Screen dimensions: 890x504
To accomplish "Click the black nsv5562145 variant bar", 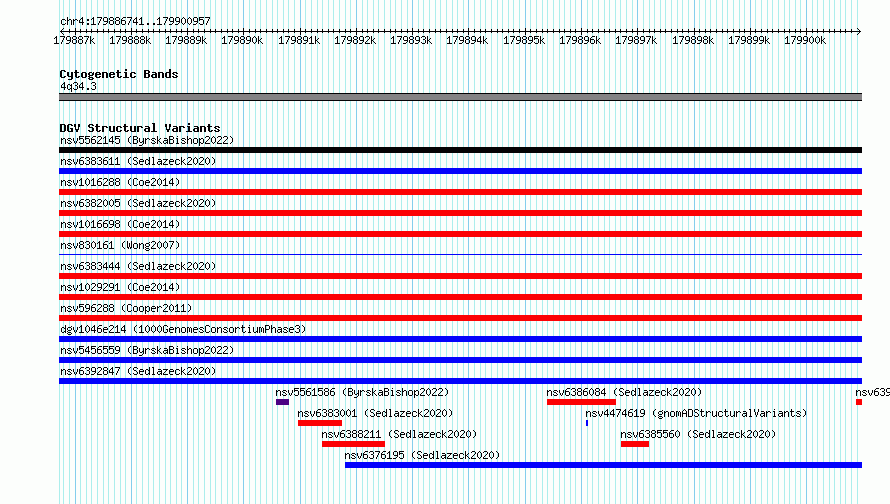I will [460, 150].
